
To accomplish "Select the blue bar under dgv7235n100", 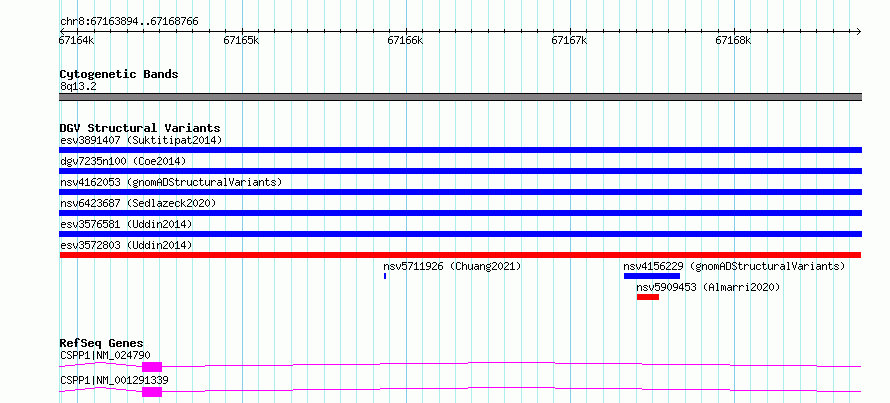I will click(x=460, y=171).
